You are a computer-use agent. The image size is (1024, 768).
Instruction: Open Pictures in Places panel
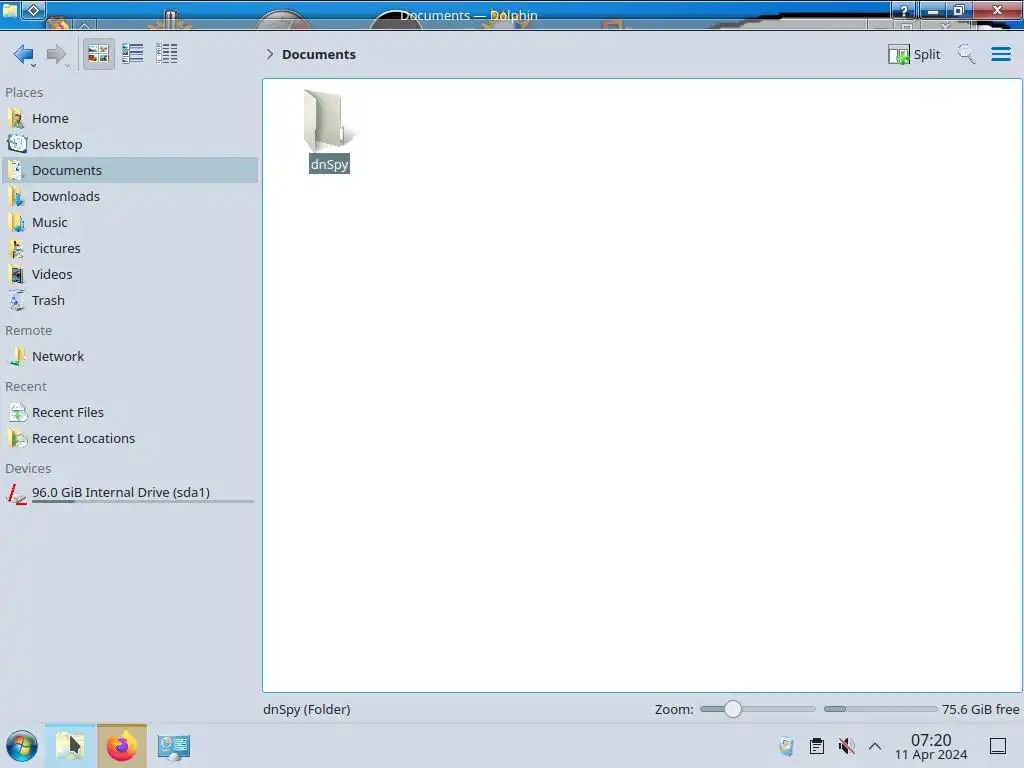click(129, 249)
